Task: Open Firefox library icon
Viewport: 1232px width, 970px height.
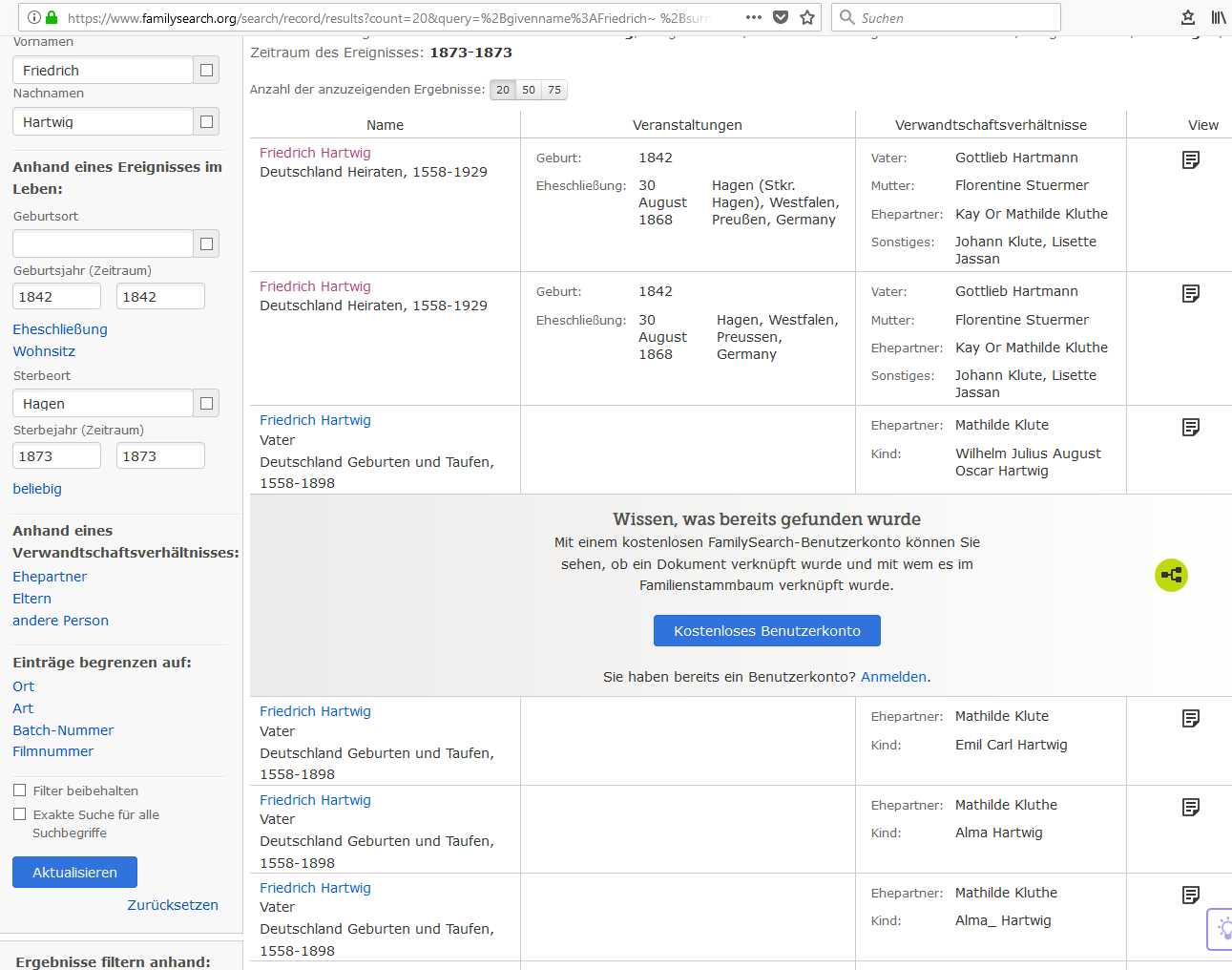Action: click(x=1219, y=17)
